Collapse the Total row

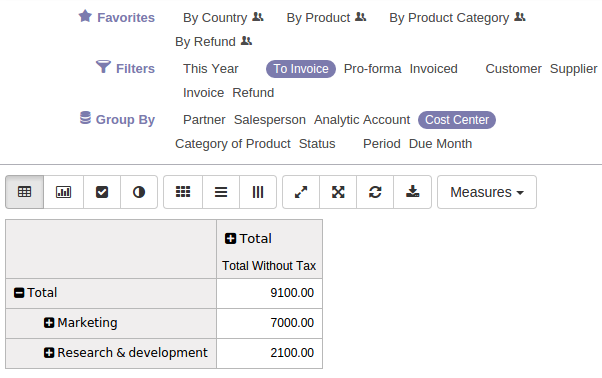19,293
